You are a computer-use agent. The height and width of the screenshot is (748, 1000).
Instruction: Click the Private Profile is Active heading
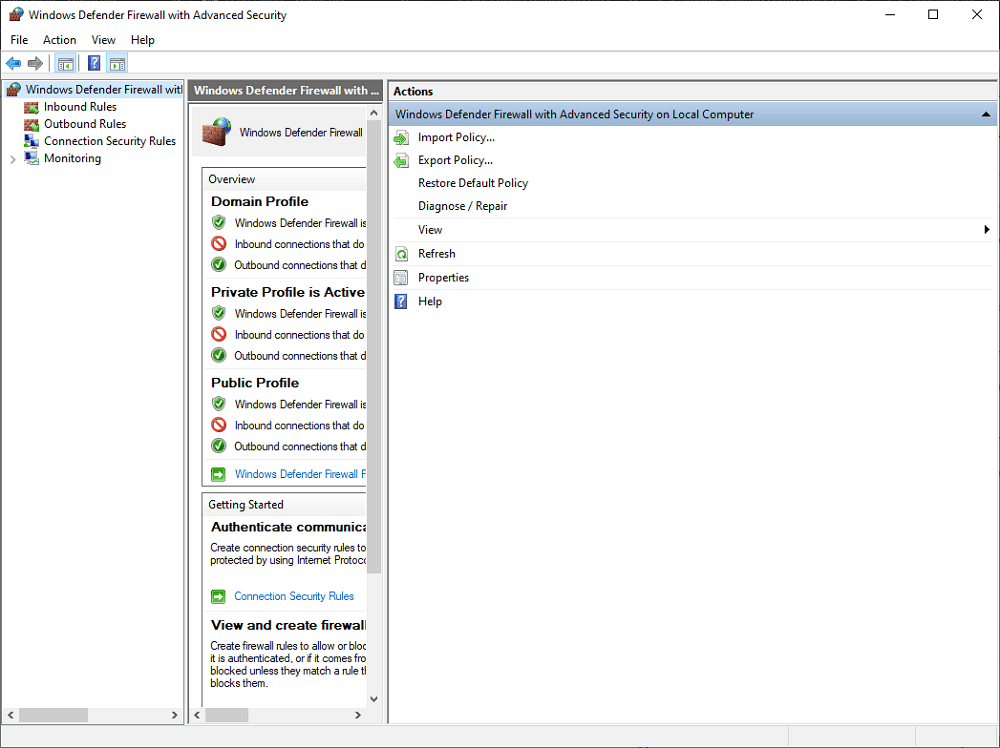tap(288, 292)
